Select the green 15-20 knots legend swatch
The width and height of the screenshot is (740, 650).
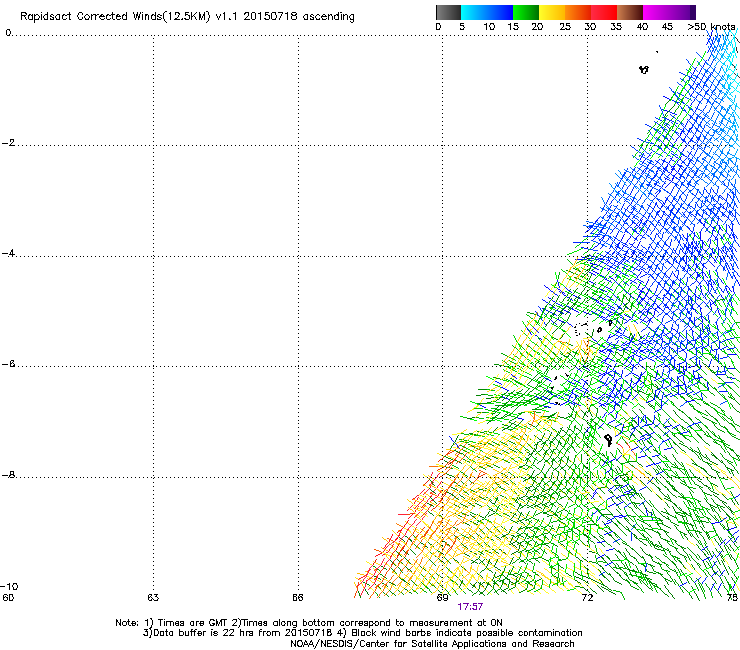pos(526,12)
